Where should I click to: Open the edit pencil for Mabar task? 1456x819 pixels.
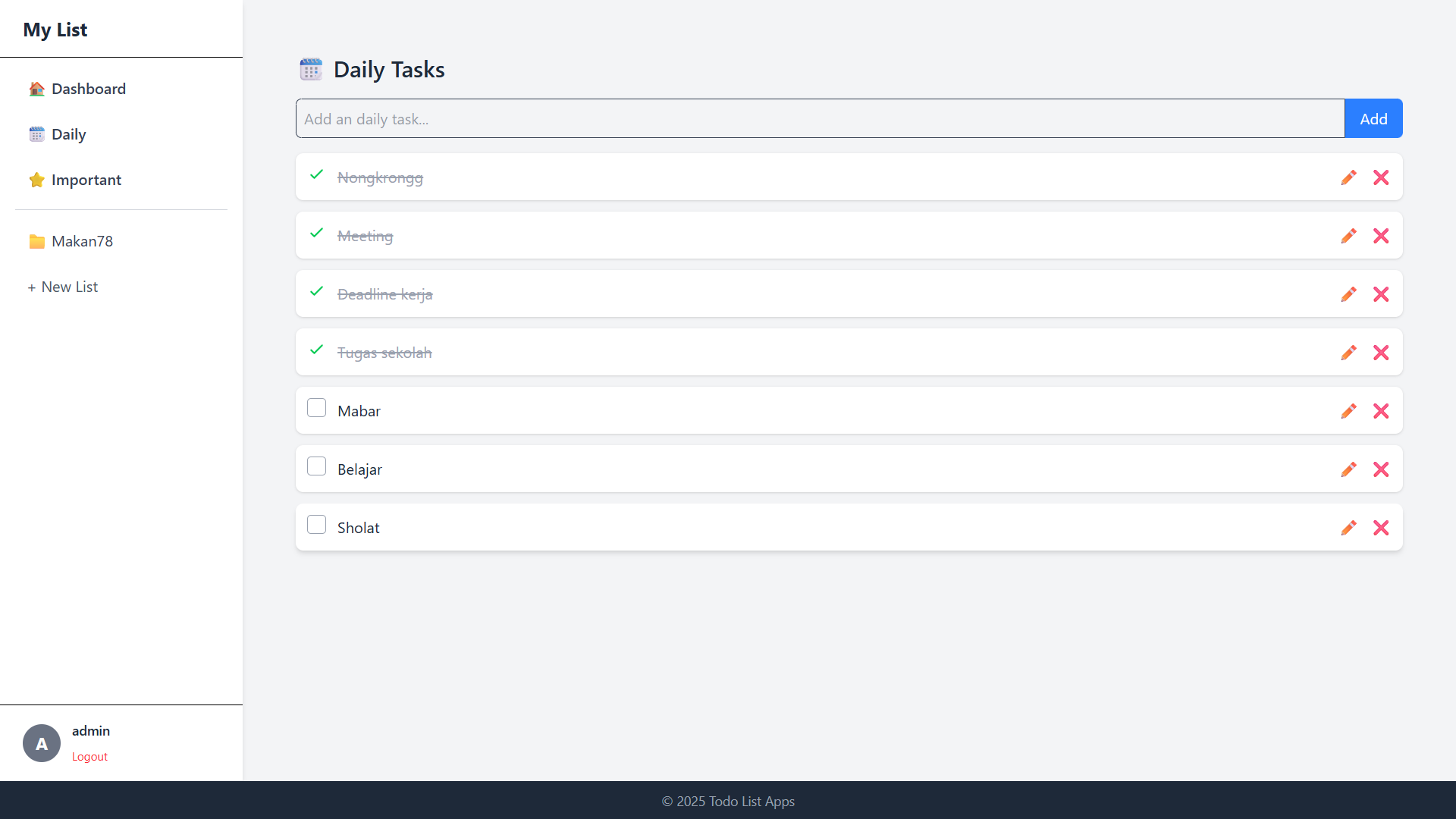click(x=1348, y=410)
